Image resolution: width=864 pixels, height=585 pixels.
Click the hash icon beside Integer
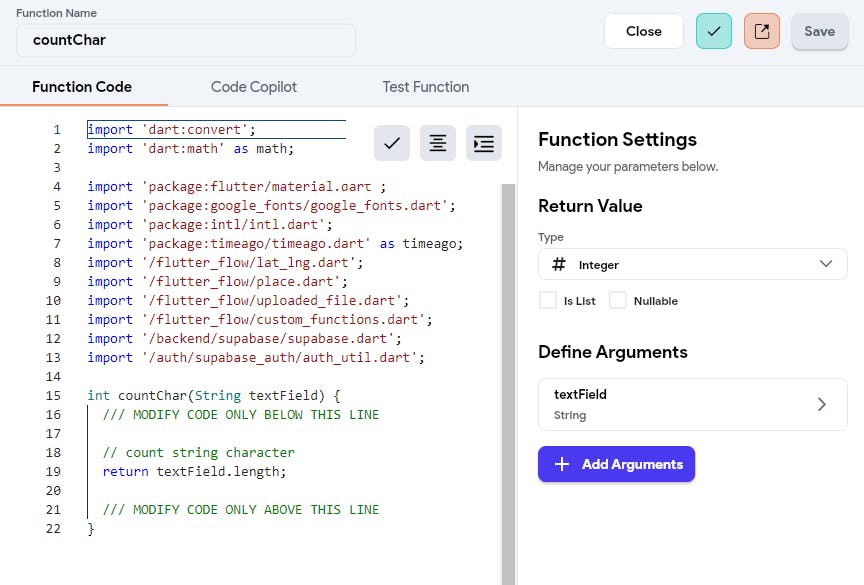pos(559,264)
